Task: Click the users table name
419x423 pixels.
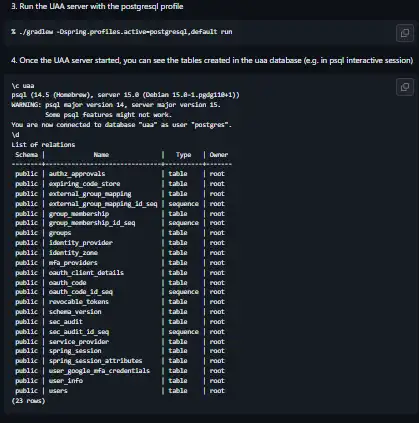Action: (58, 391)
